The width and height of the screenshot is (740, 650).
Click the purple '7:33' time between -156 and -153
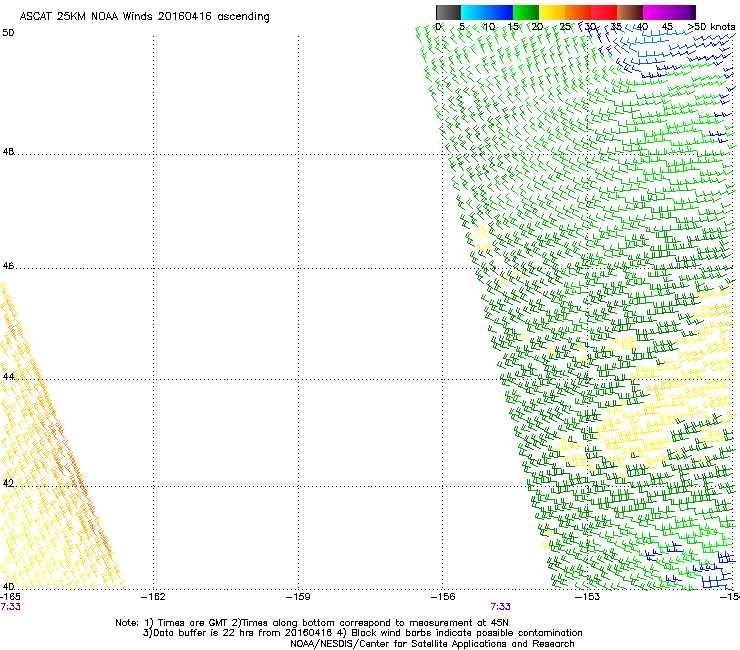[x=500, y=607]
